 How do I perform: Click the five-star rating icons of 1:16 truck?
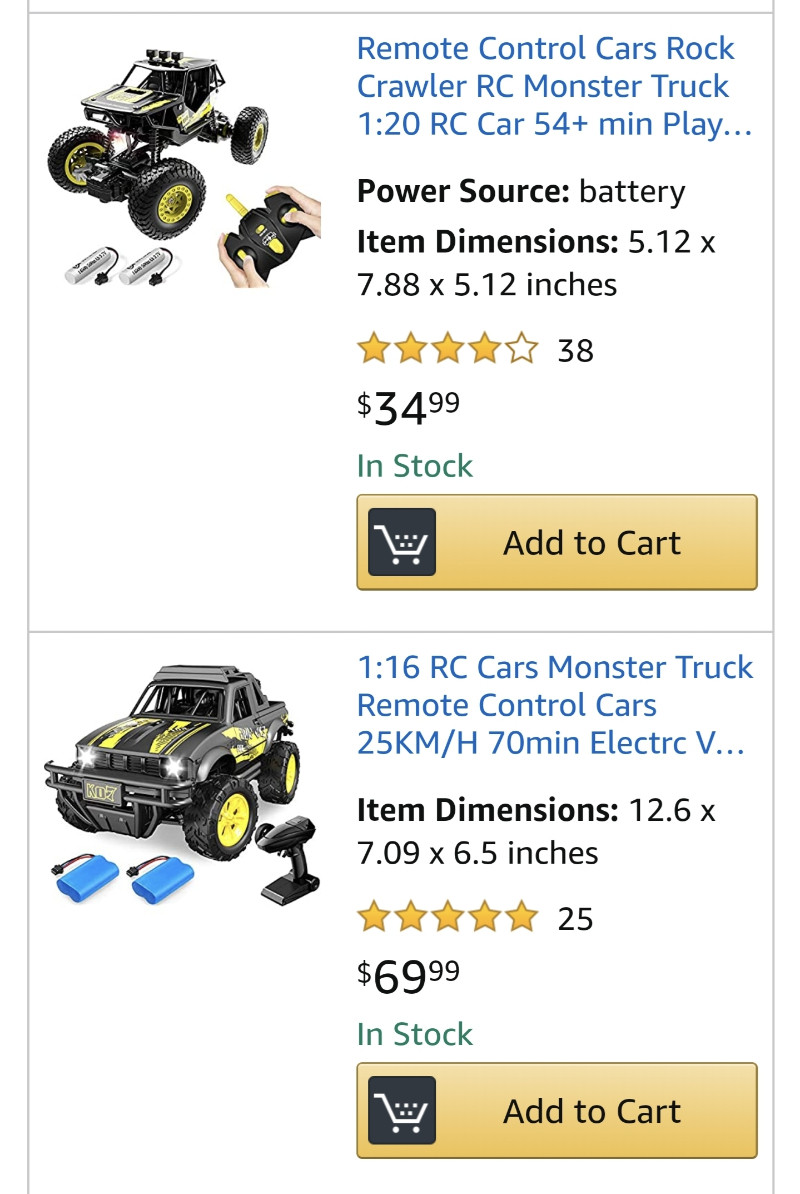(x=448, y=917)
